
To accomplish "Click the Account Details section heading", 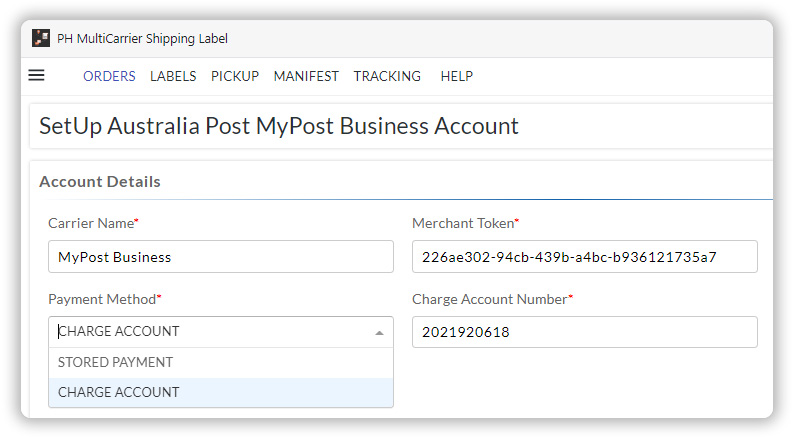I will (x=100, y=181).
